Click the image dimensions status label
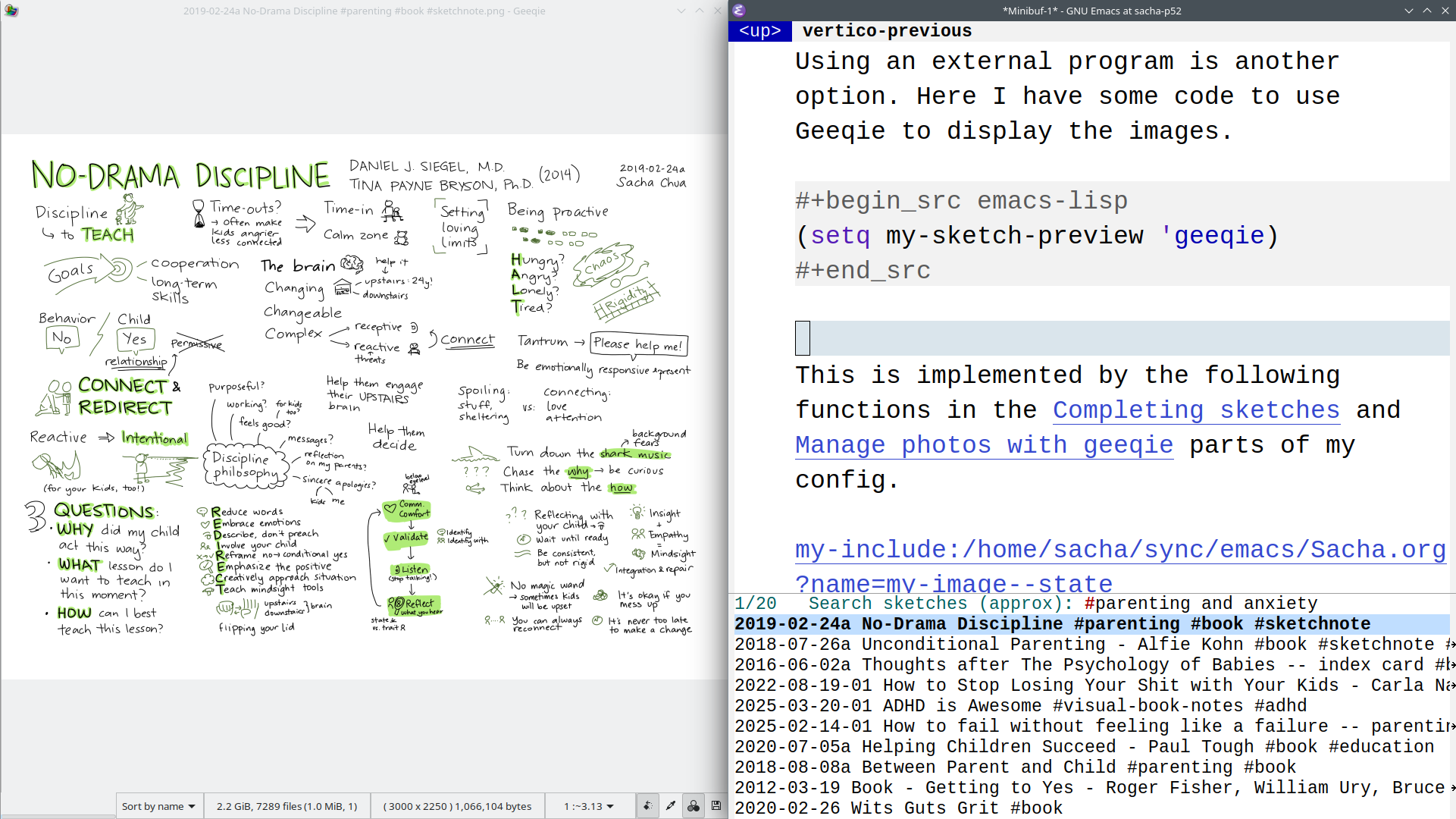The image size is (1456, 819). click(457, 806)
